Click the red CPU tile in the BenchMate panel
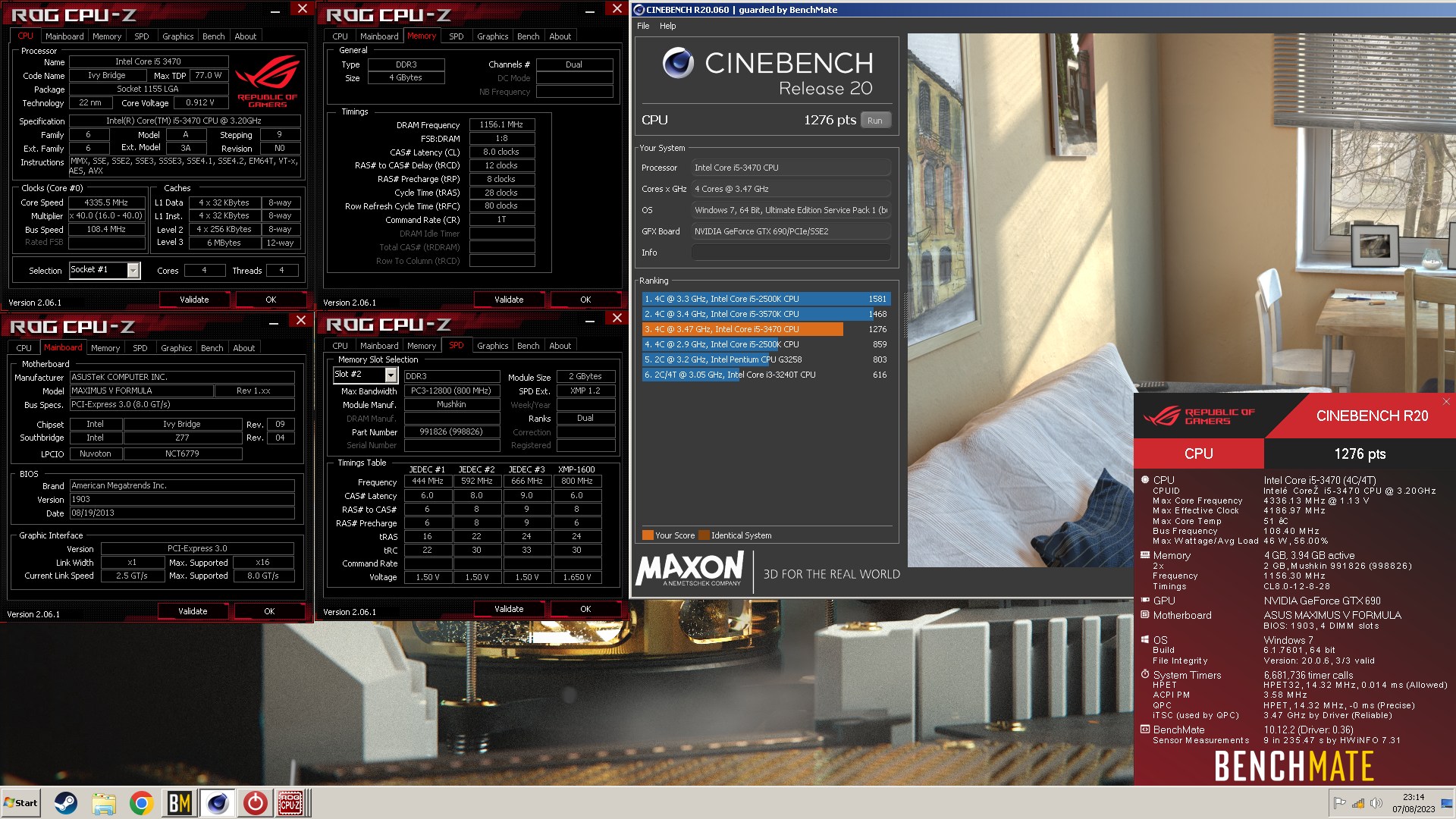 (x=1198, y=453)
